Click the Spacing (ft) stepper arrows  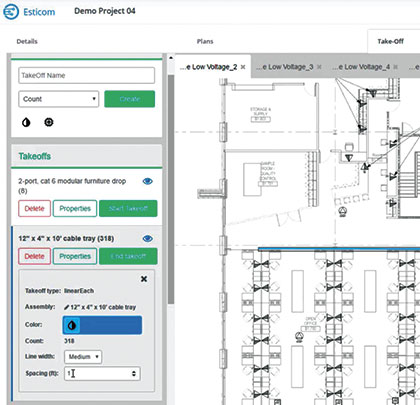pos(134,374)
